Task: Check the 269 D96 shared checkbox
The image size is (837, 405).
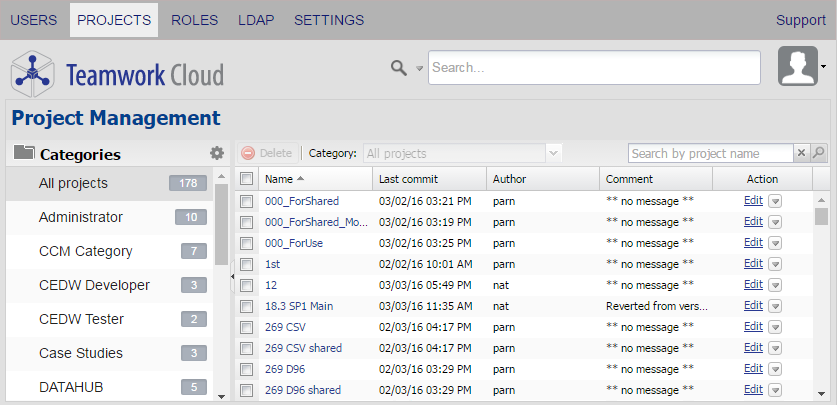Action: point(246,391)
